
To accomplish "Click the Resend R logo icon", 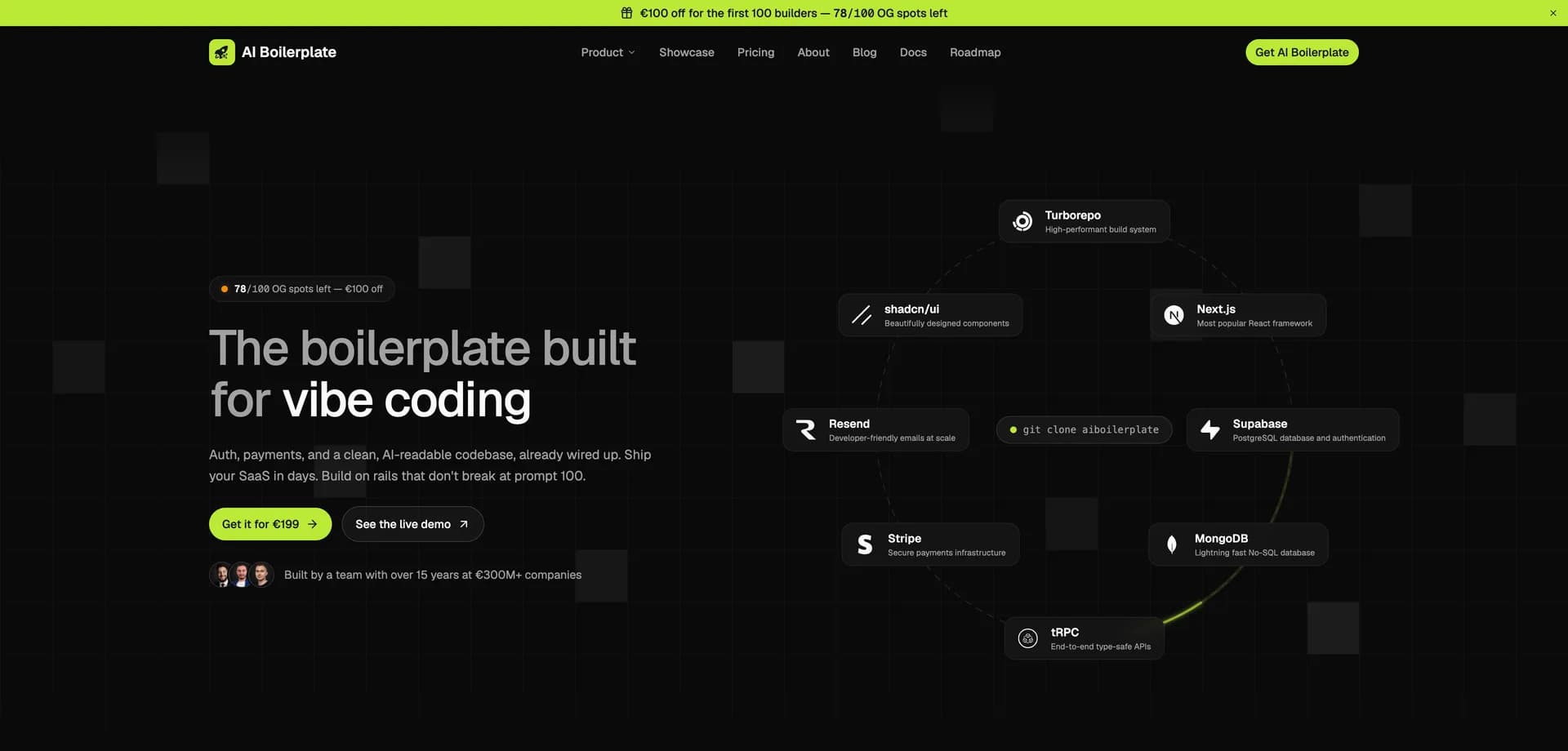I will 806,429.
